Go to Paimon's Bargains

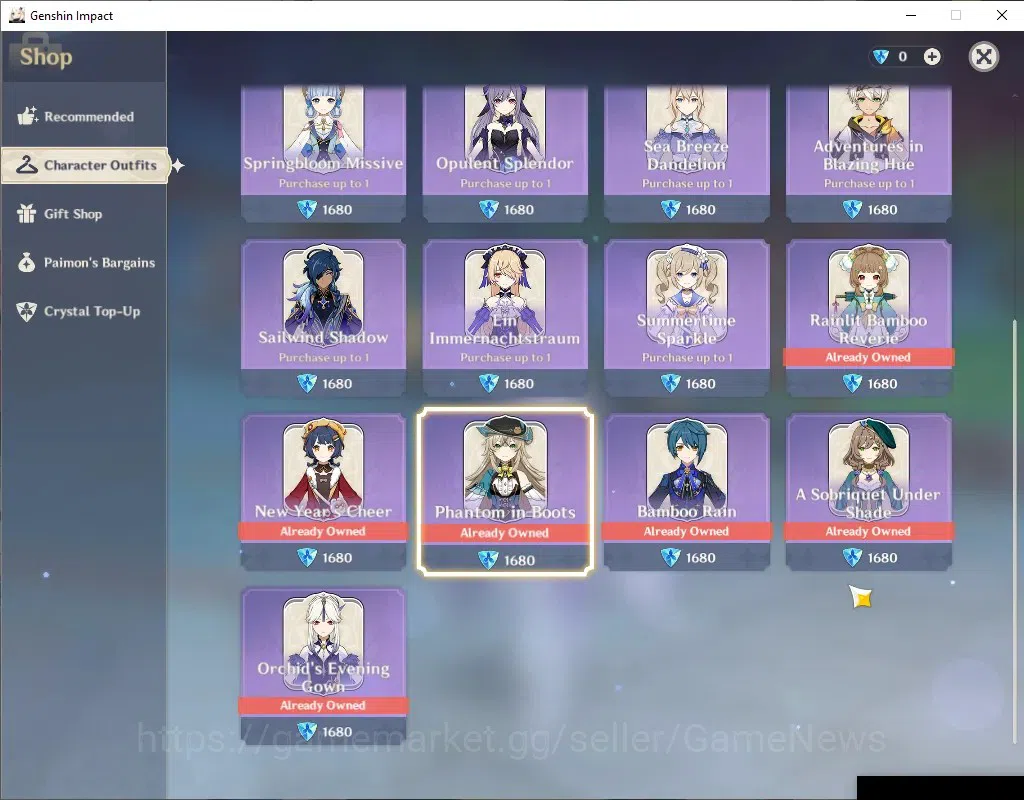[84, 263]
